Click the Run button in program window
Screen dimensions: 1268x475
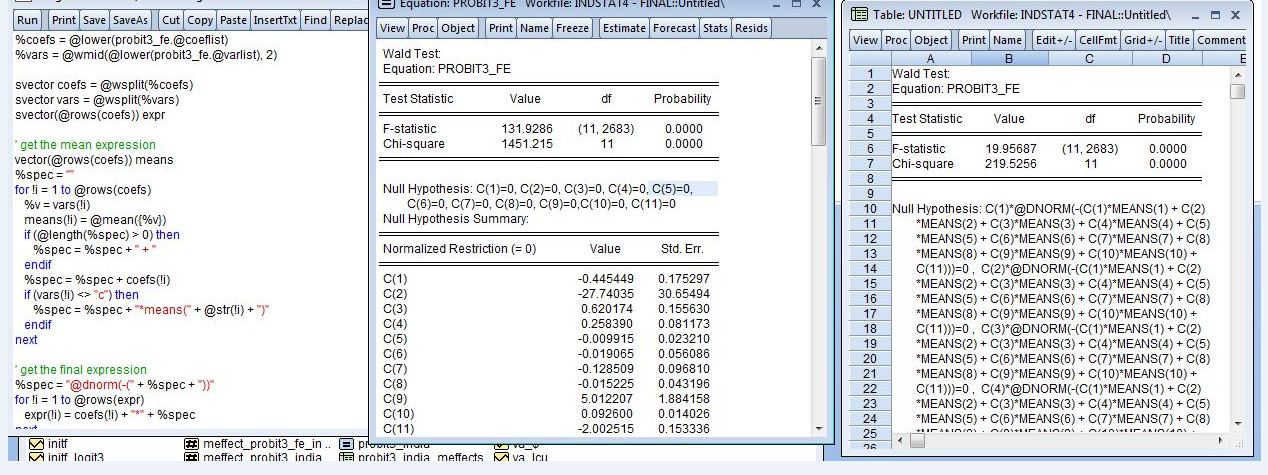point(29,20)
